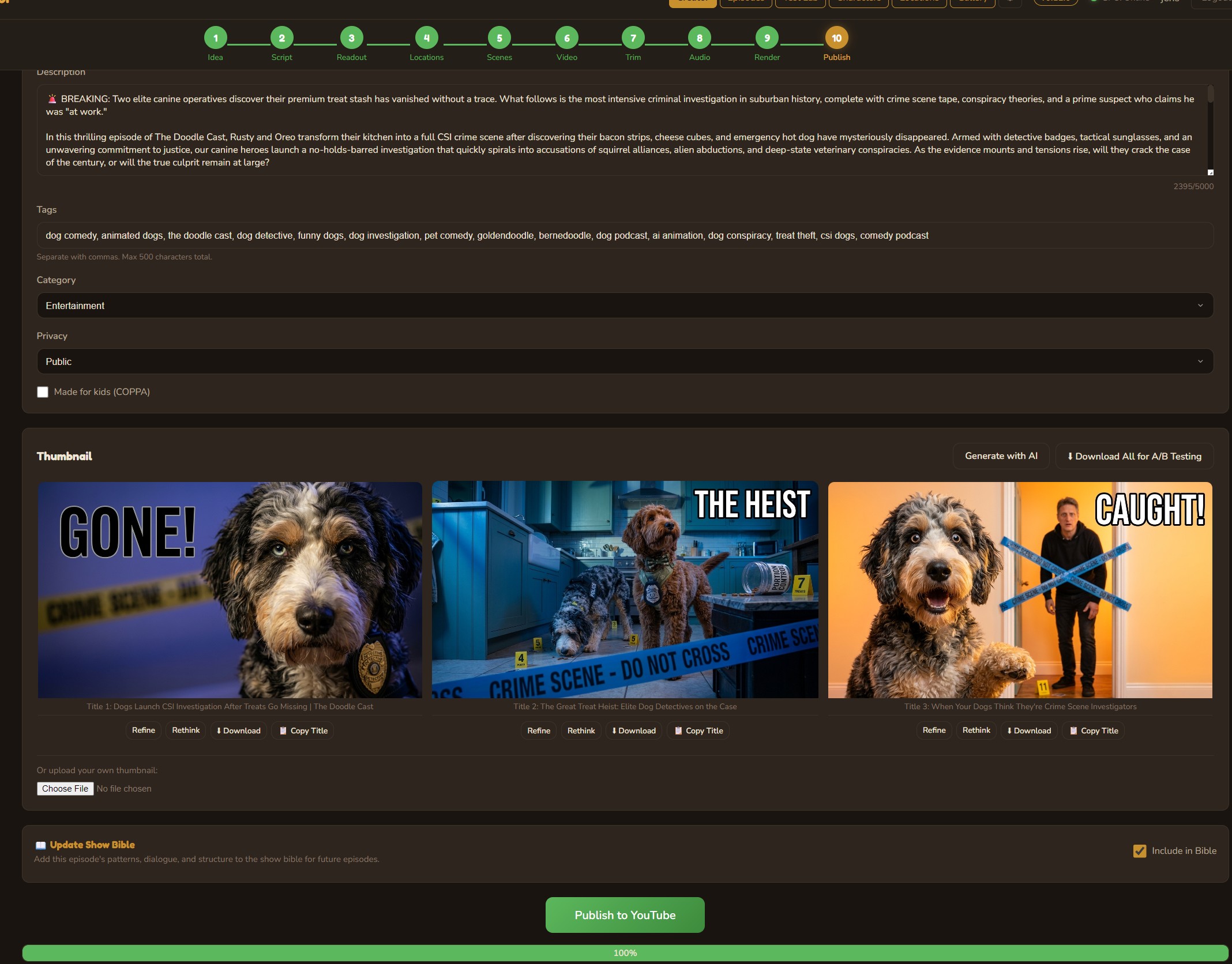Screen dimensions: 1232x964
Task: Open the Script step icon
Action: coord(282,38)
